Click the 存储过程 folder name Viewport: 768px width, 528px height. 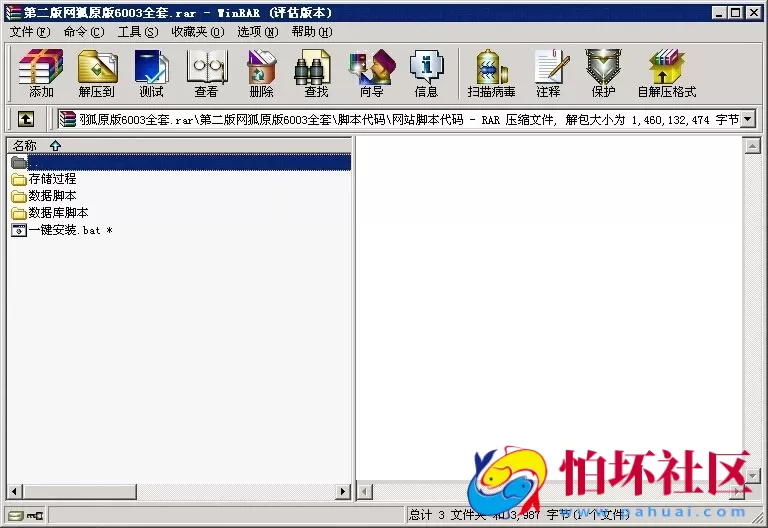pyautogui.click(x=52, y=179)
